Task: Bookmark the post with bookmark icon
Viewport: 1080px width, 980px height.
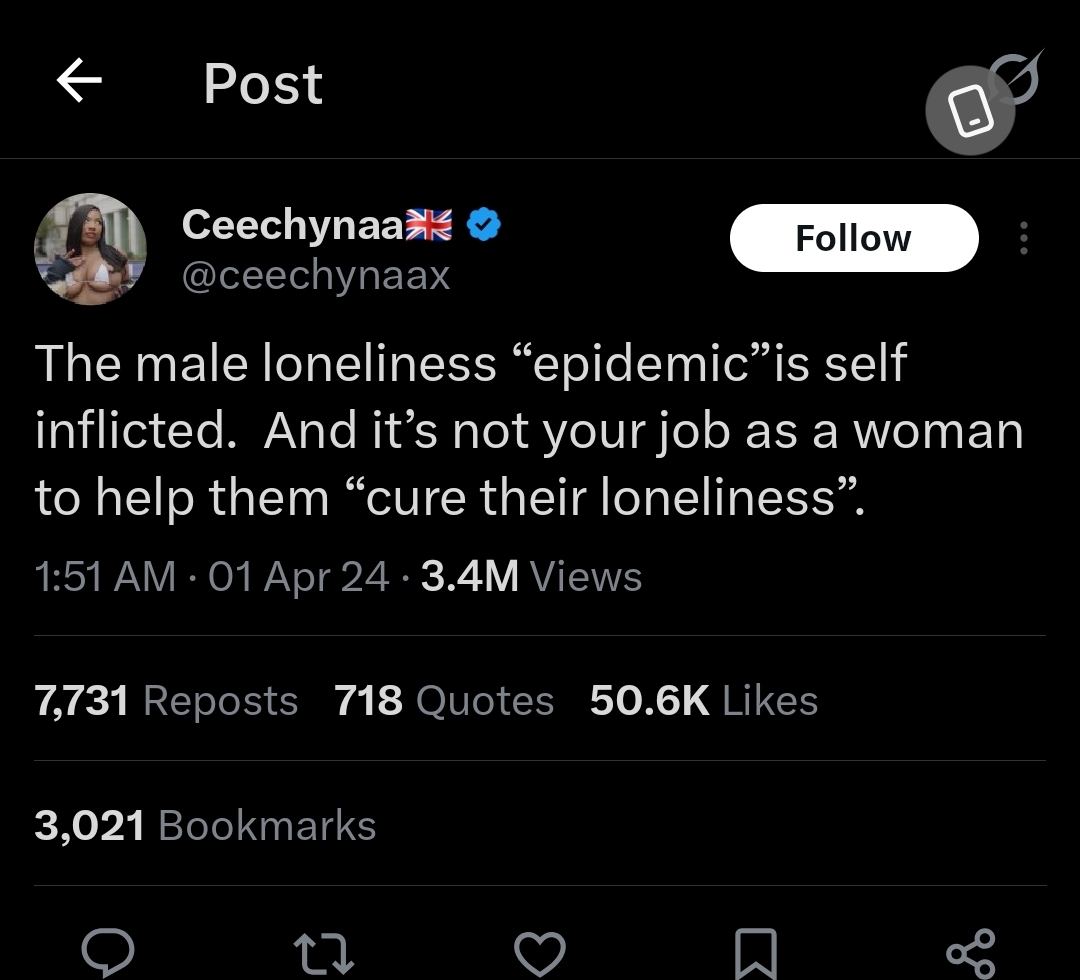Action: coord(756,954)
